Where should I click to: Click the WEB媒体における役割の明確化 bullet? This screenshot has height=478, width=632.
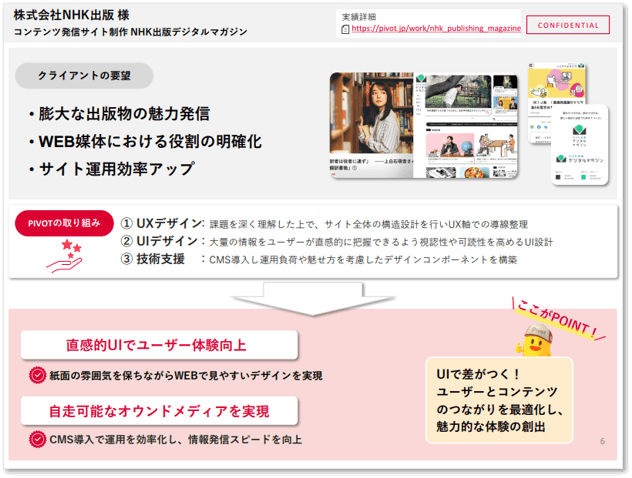(145, 141)
